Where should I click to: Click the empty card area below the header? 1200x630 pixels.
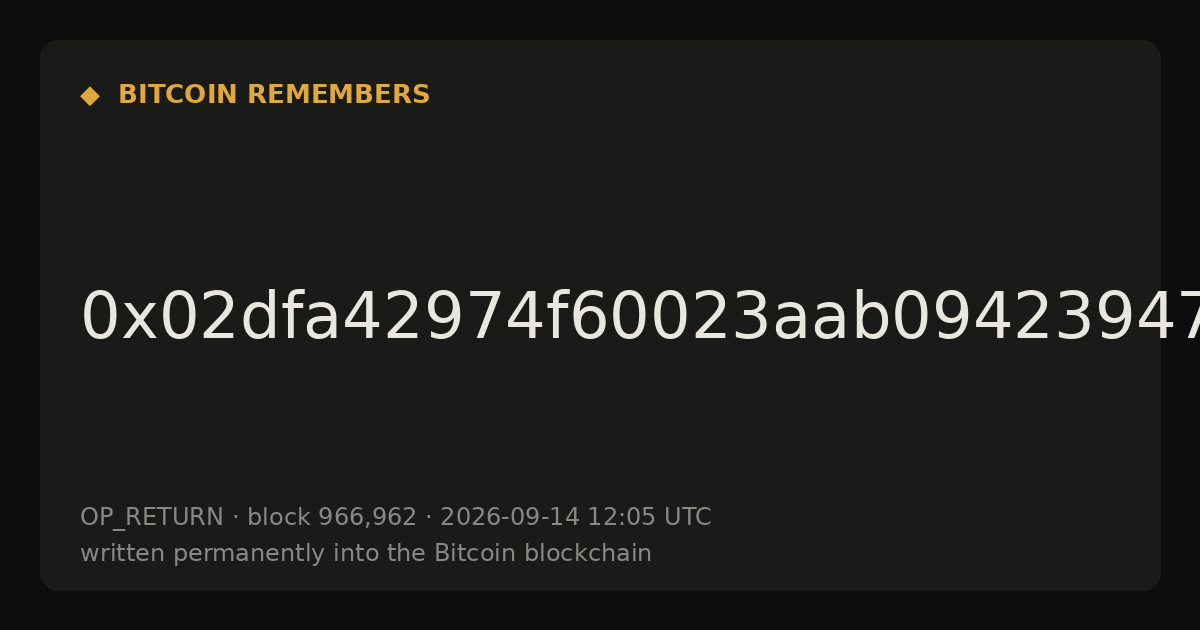click(600, 200)
